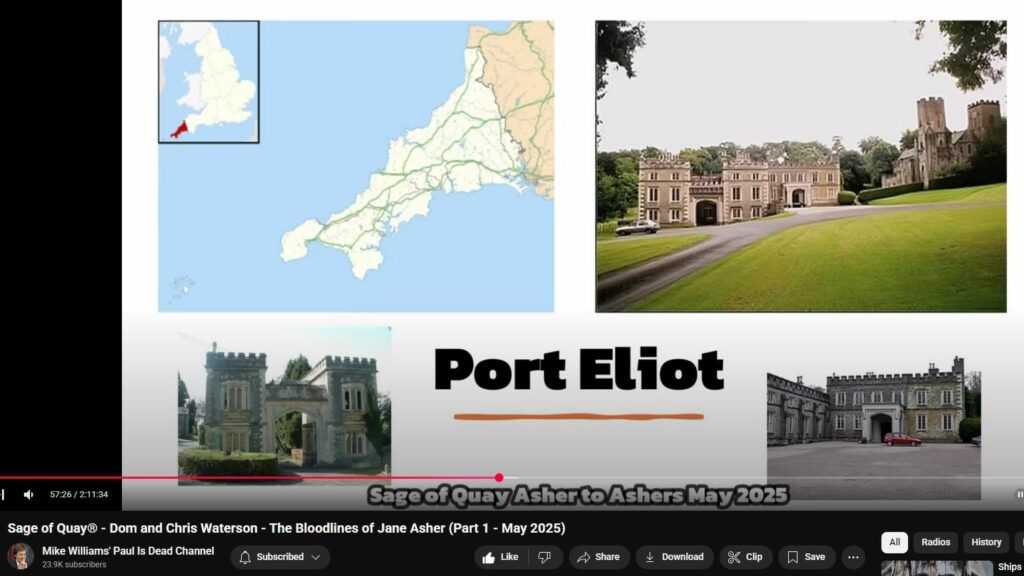Screen dimensions: 1024x576
Task: Open more actions menu (three dots)
Action: click(853, 557)
